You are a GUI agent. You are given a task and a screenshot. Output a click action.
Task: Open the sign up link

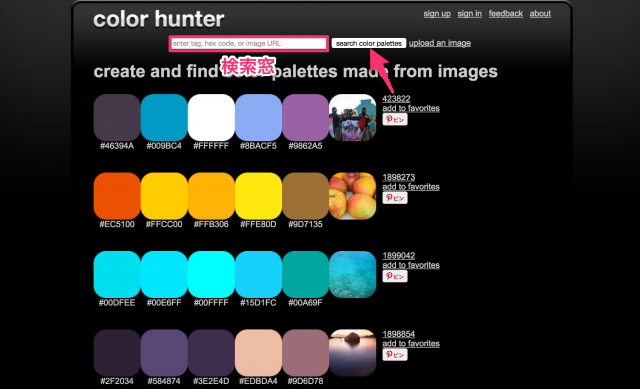click(437, 13)
